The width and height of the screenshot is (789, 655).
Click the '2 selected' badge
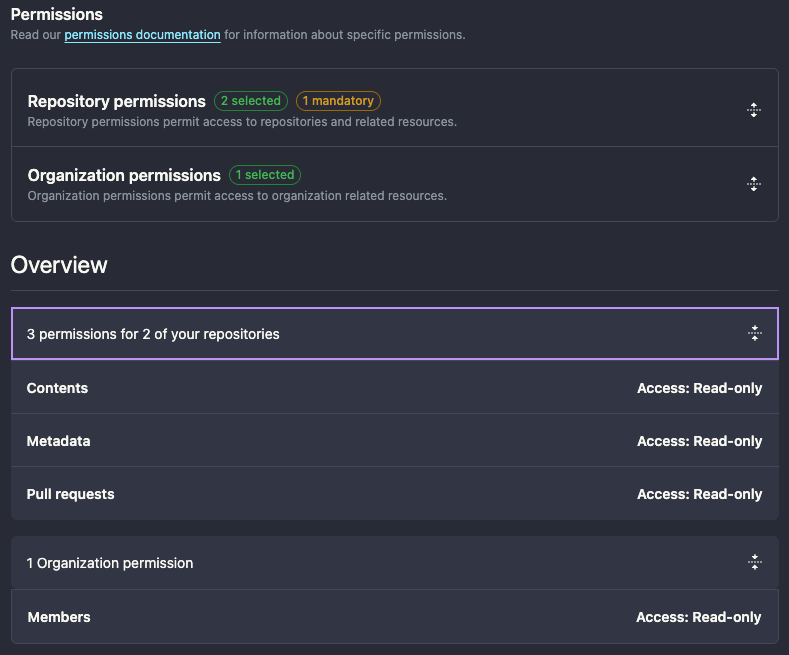250,101
